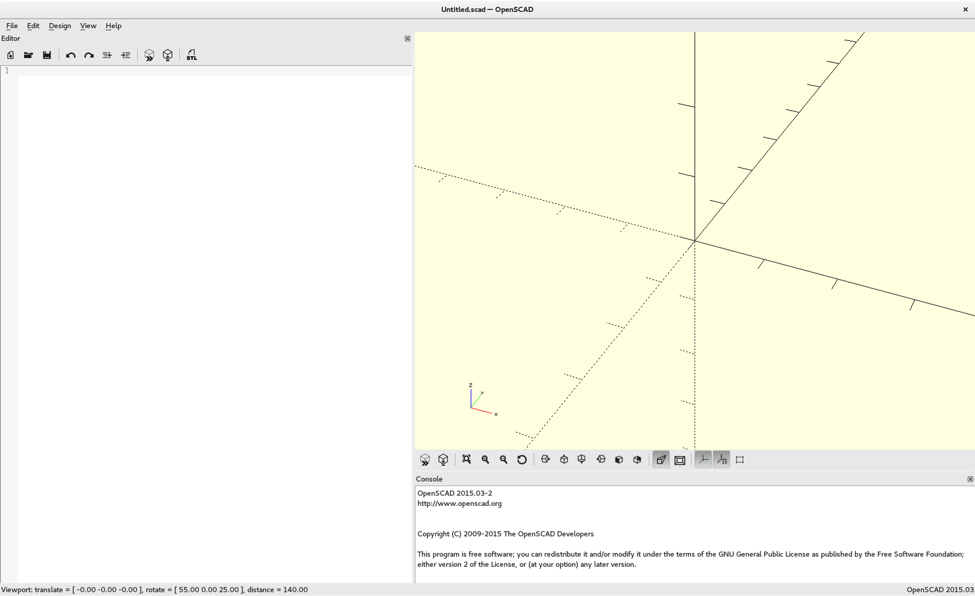Click in the code editor on line 1
The image size is (975, 596).
point(215,71)
